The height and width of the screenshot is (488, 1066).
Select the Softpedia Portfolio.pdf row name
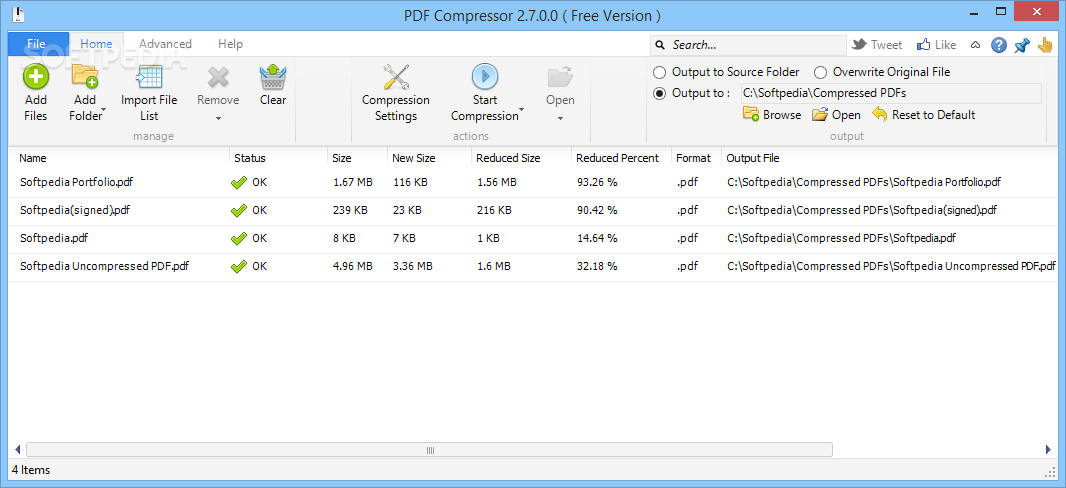[75, 182]
